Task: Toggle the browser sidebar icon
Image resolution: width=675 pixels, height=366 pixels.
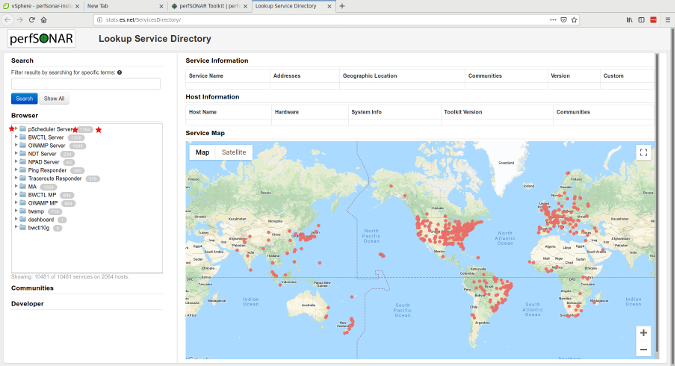Action: coord(641,20)
